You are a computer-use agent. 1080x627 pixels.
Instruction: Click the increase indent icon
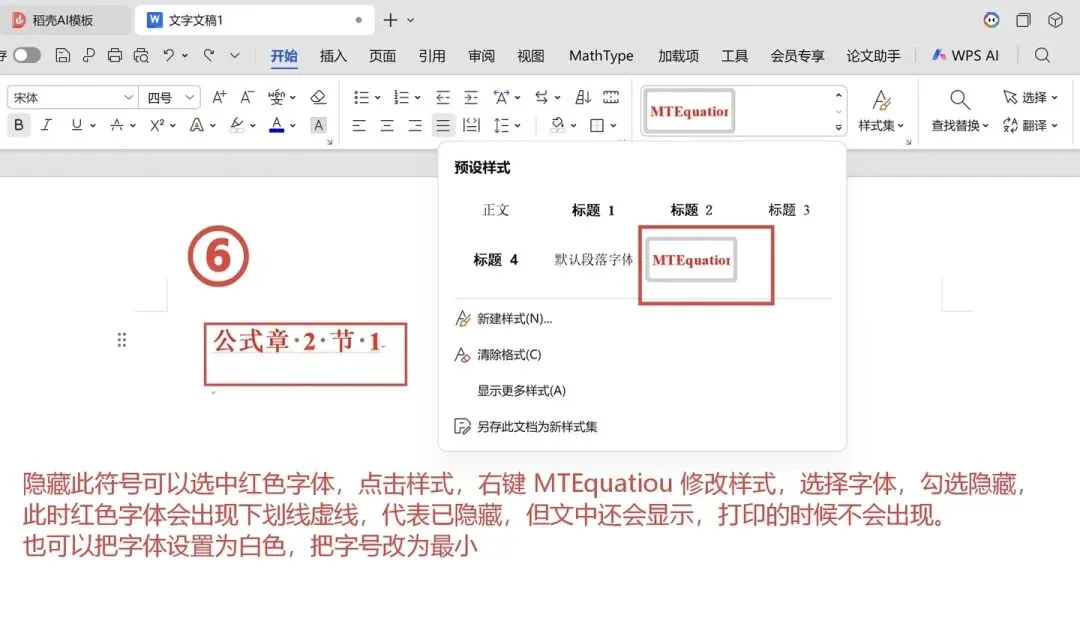tap(470, 97)
